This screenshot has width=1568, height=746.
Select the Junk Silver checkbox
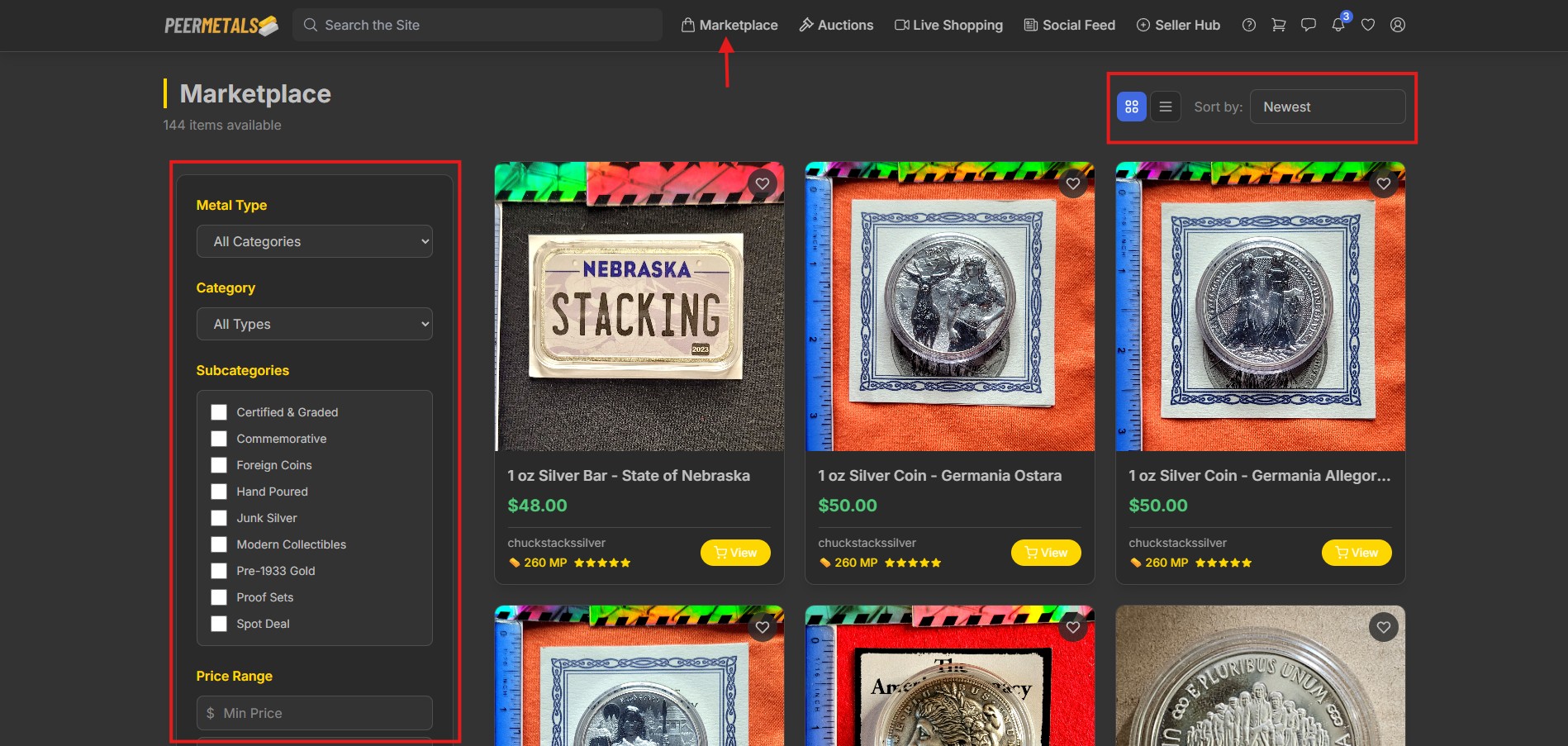point(219,518)
